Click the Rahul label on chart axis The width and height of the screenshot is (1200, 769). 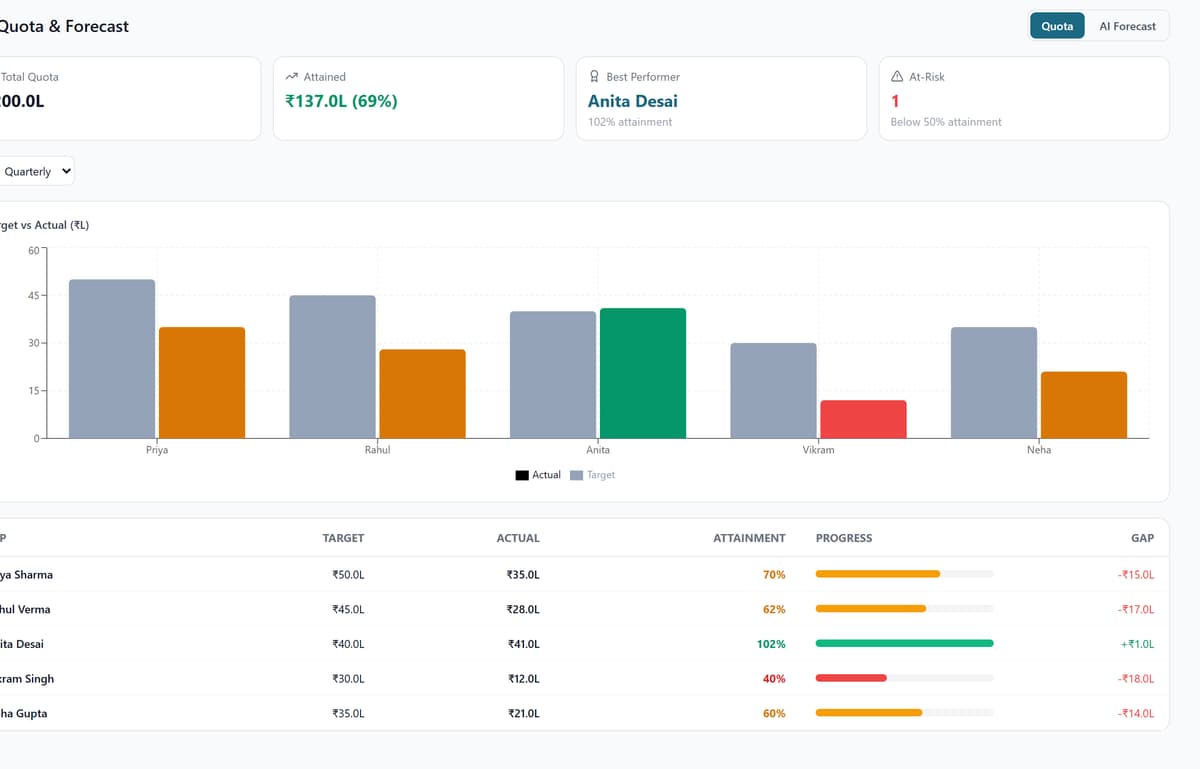[377, 450]
